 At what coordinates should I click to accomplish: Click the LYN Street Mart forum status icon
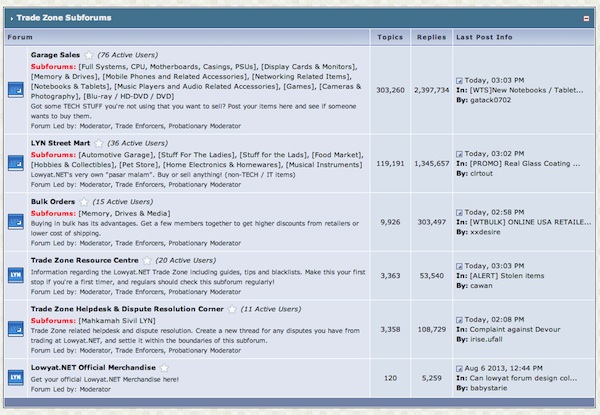tap(16, 160)
